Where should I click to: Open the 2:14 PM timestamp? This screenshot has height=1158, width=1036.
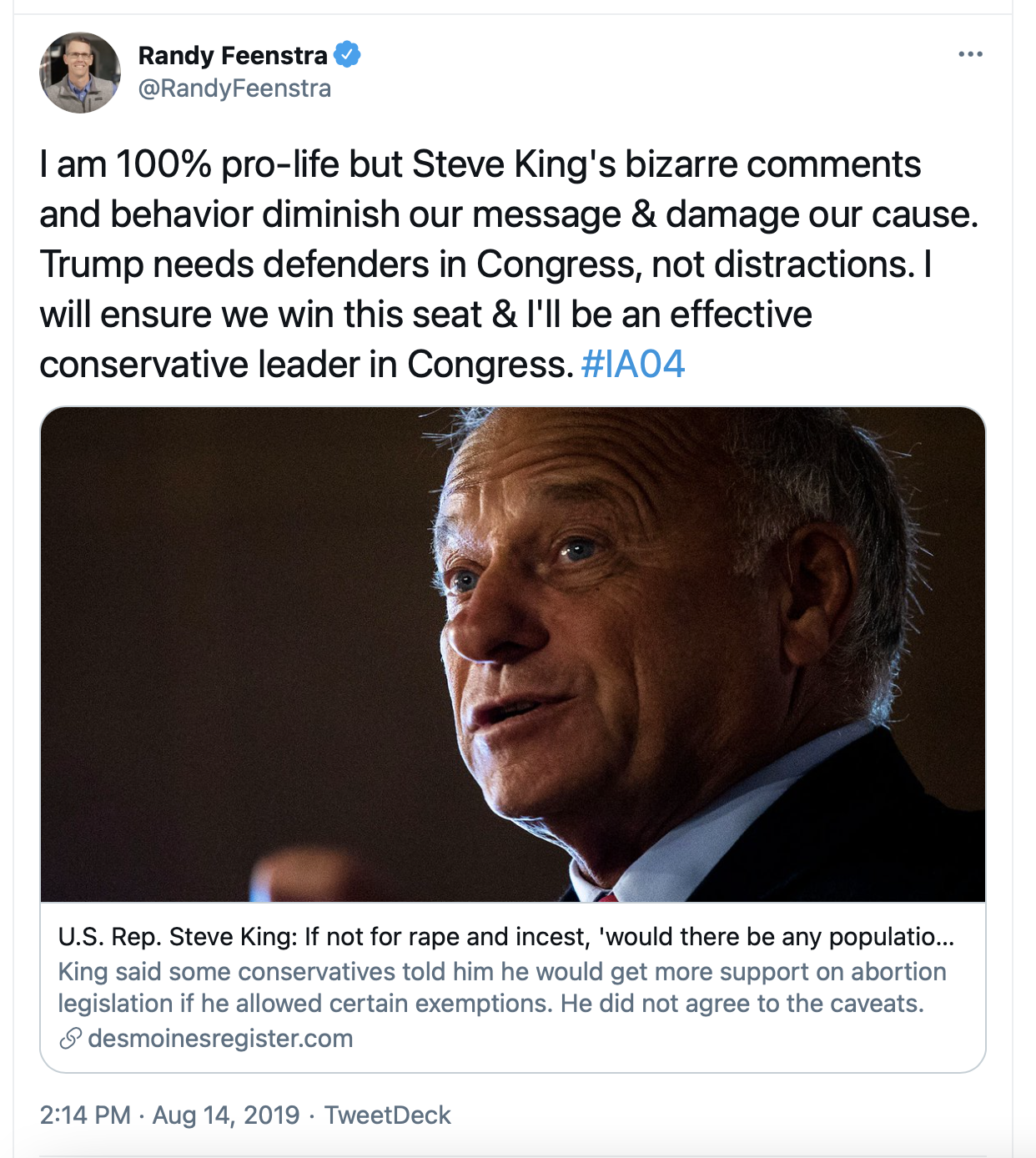tap(85, 1115)
